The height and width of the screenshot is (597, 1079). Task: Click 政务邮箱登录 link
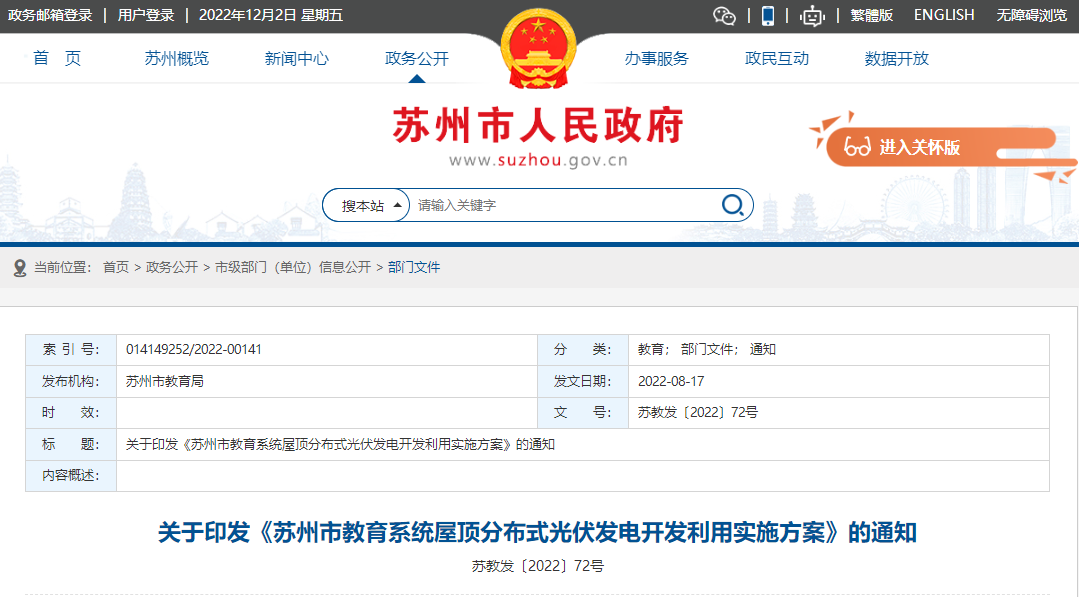coord(50,15)
